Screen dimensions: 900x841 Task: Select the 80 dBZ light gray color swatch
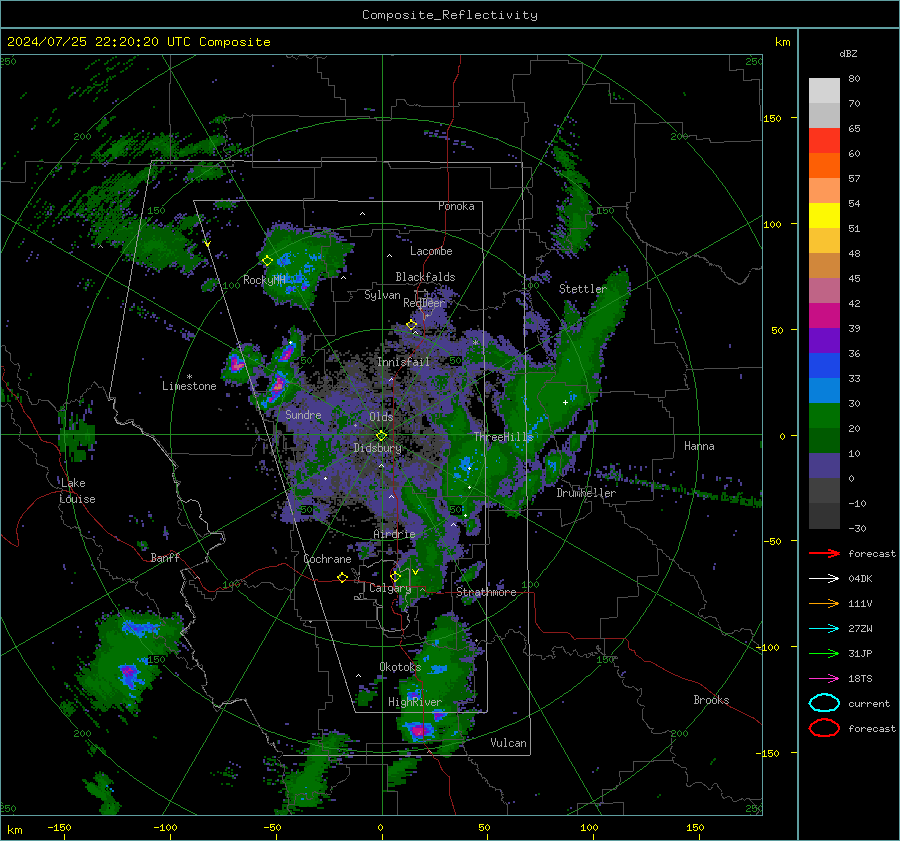(x=824, y=90)
